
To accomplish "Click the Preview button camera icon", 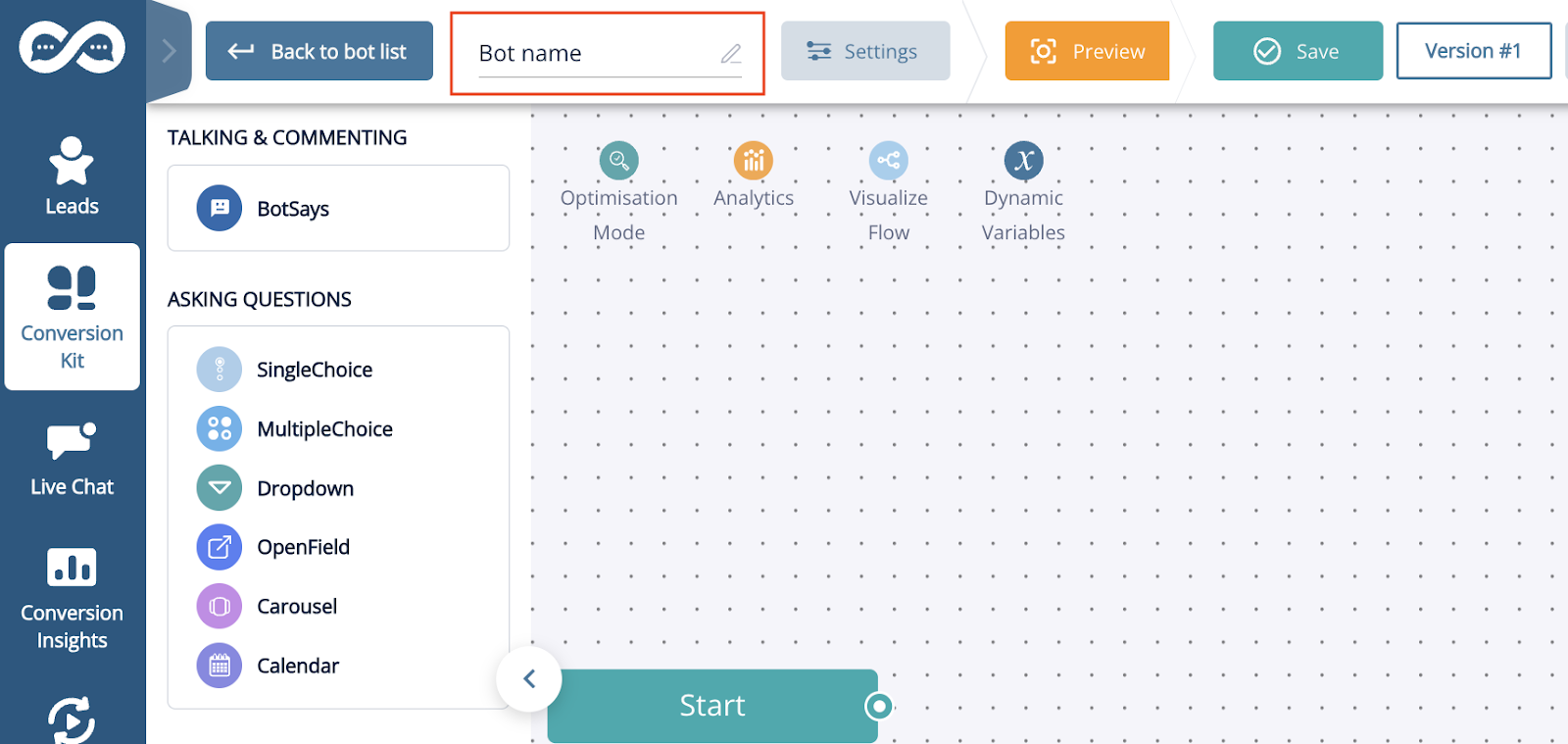I will coord(1044,51).
